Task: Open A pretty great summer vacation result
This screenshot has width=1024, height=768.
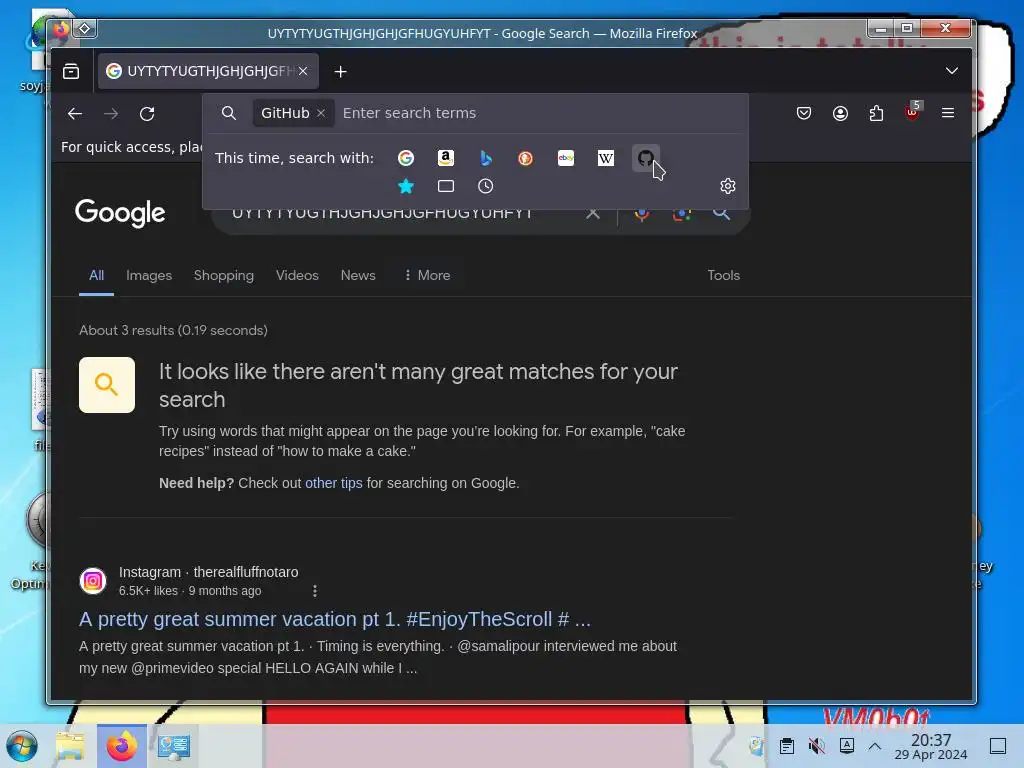Action: pyautogui.click(x=335, y=619)
